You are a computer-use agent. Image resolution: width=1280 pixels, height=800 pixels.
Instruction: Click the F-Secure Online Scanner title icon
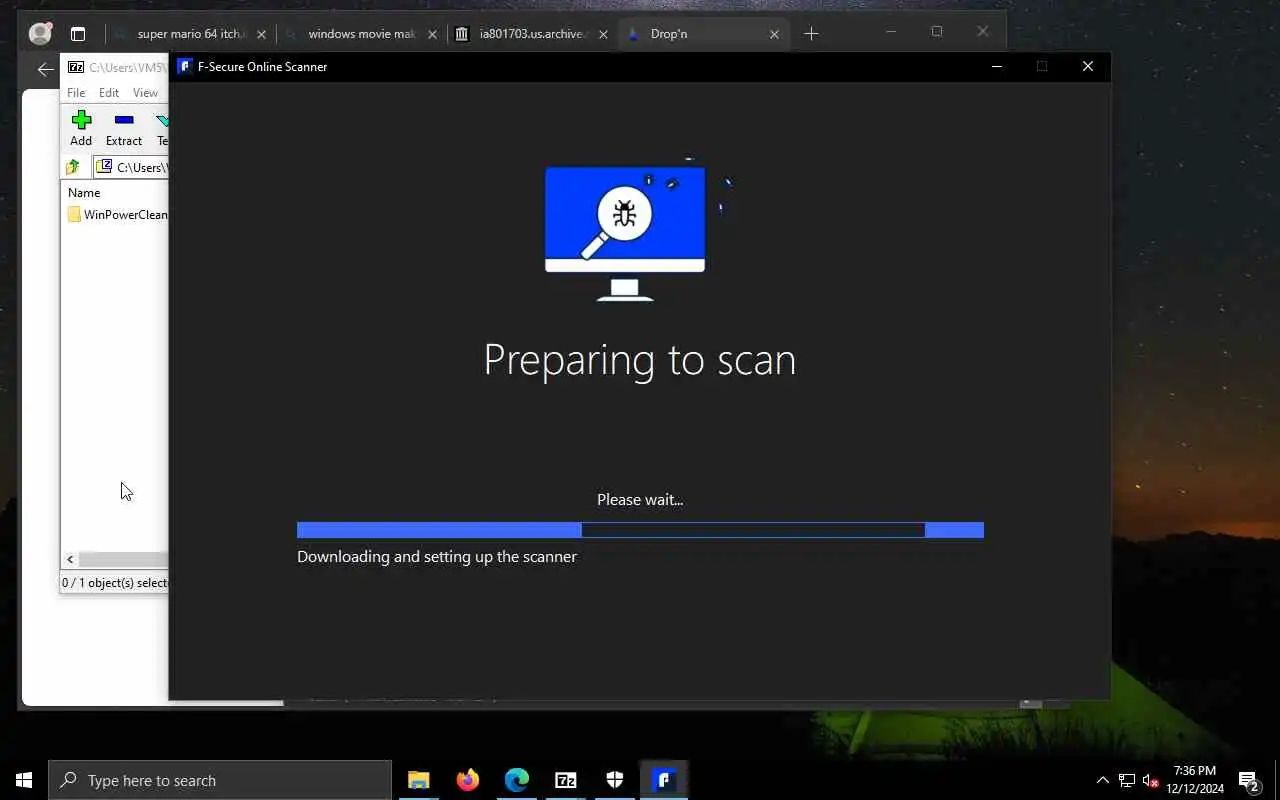[x=184, y=67]
